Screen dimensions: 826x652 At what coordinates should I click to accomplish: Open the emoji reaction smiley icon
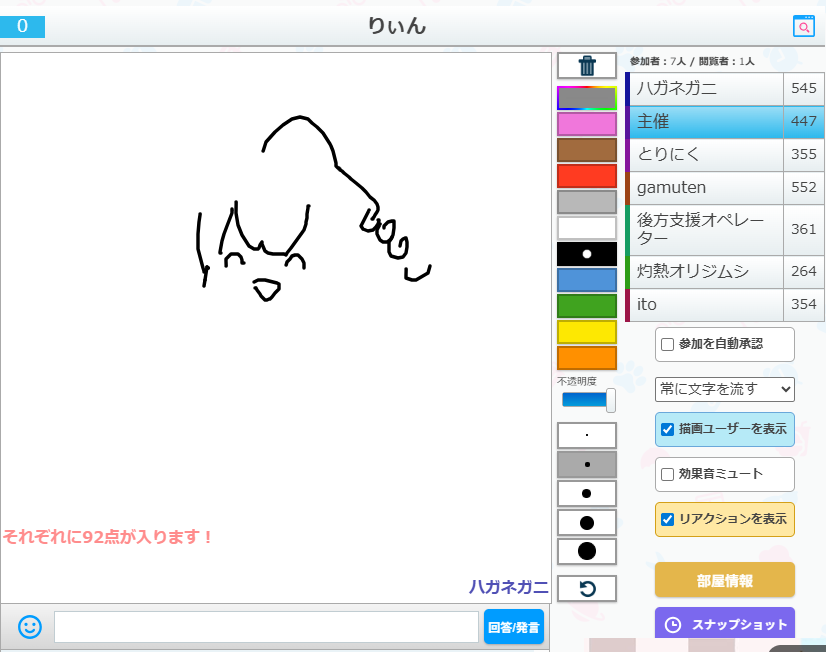(30, 627)
